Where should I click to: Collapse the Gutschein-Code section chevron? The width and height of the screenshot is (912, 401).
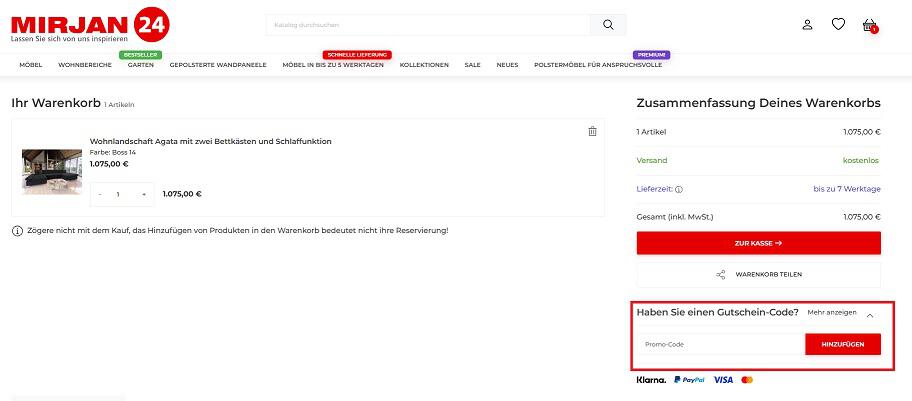click(x=870, y=315)
